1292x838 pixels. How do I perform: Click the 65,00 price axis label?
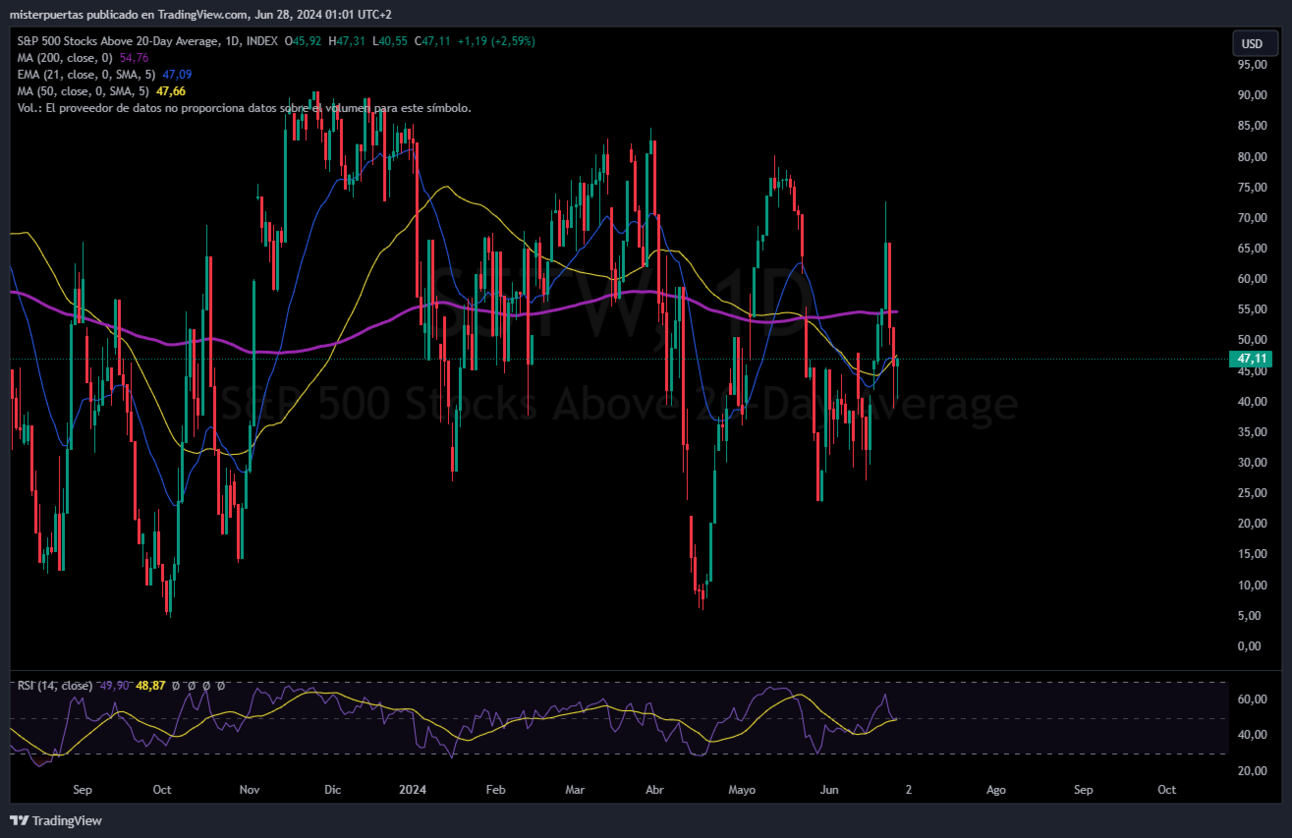click(x=1253, y=248)
